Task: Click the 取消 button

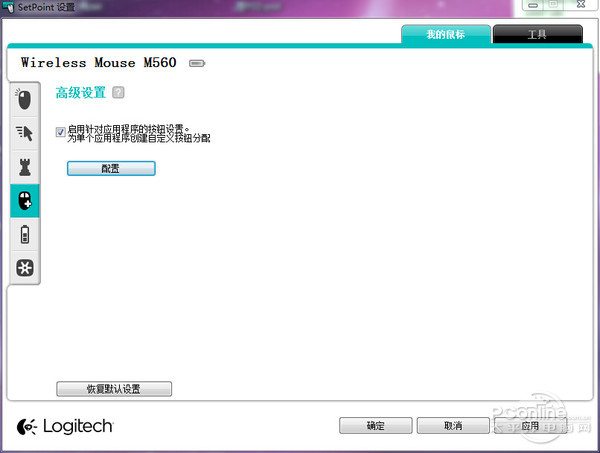Action: coord(453,425)
